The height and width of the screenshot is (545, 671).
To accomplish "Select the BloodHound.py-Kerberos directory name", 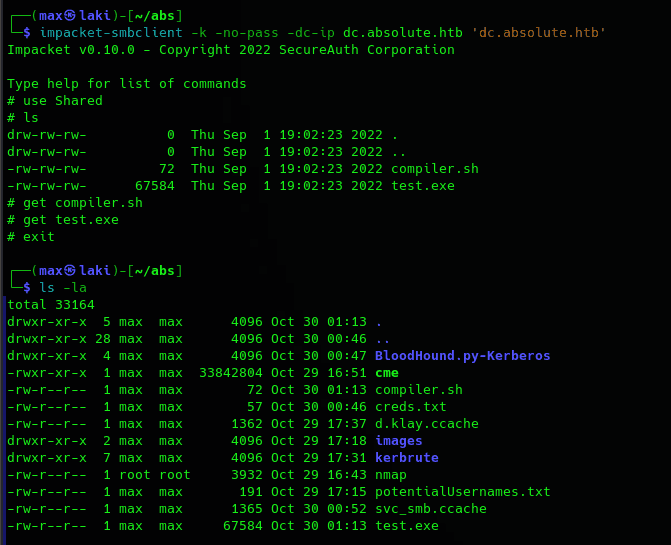I will (x=463, y=356).
